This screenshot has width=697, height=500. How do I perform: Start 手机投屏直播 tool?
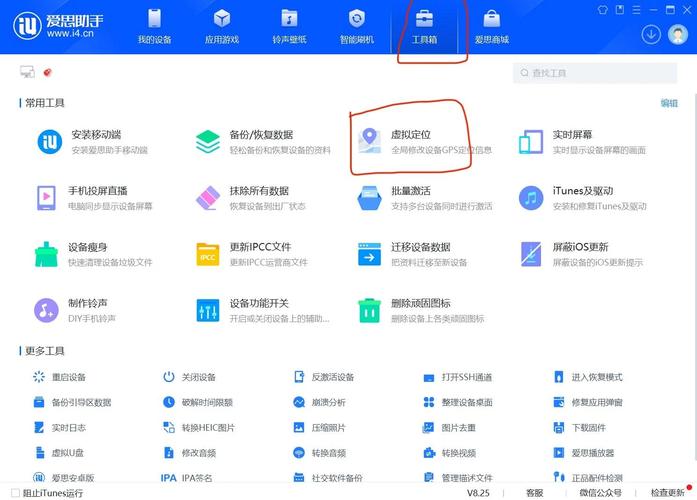click(94, 198)
